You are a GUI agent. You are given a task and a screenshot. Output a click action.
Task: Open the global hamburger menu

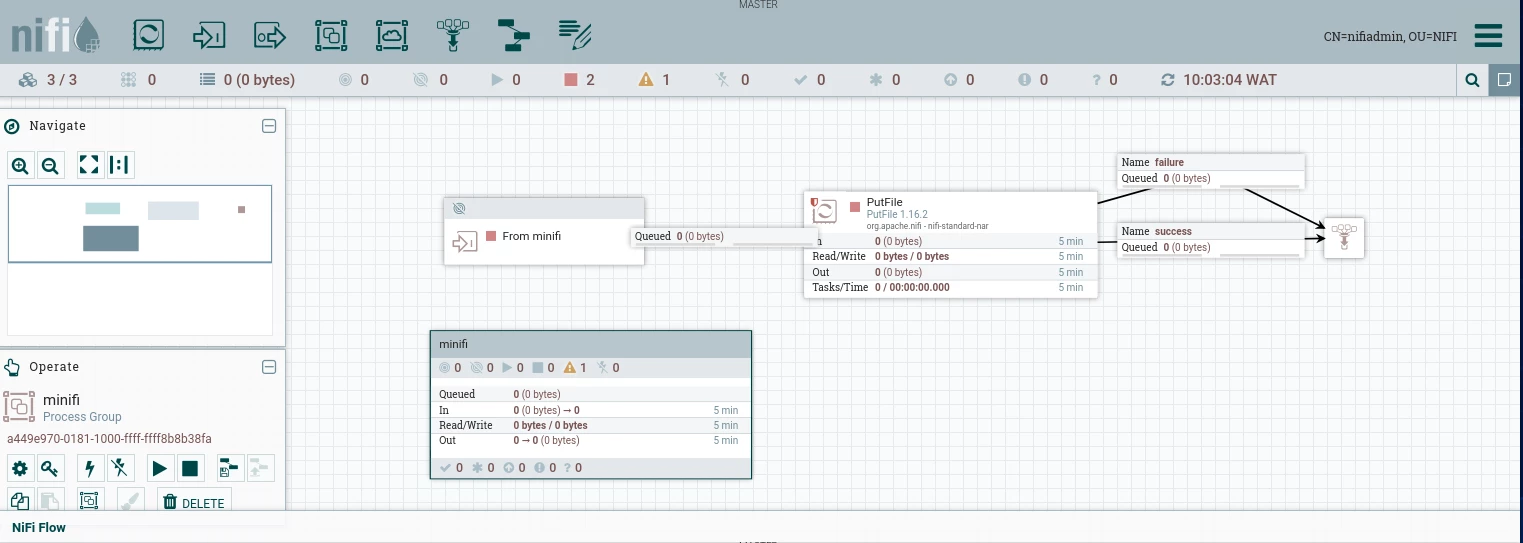coord(1489,36)
